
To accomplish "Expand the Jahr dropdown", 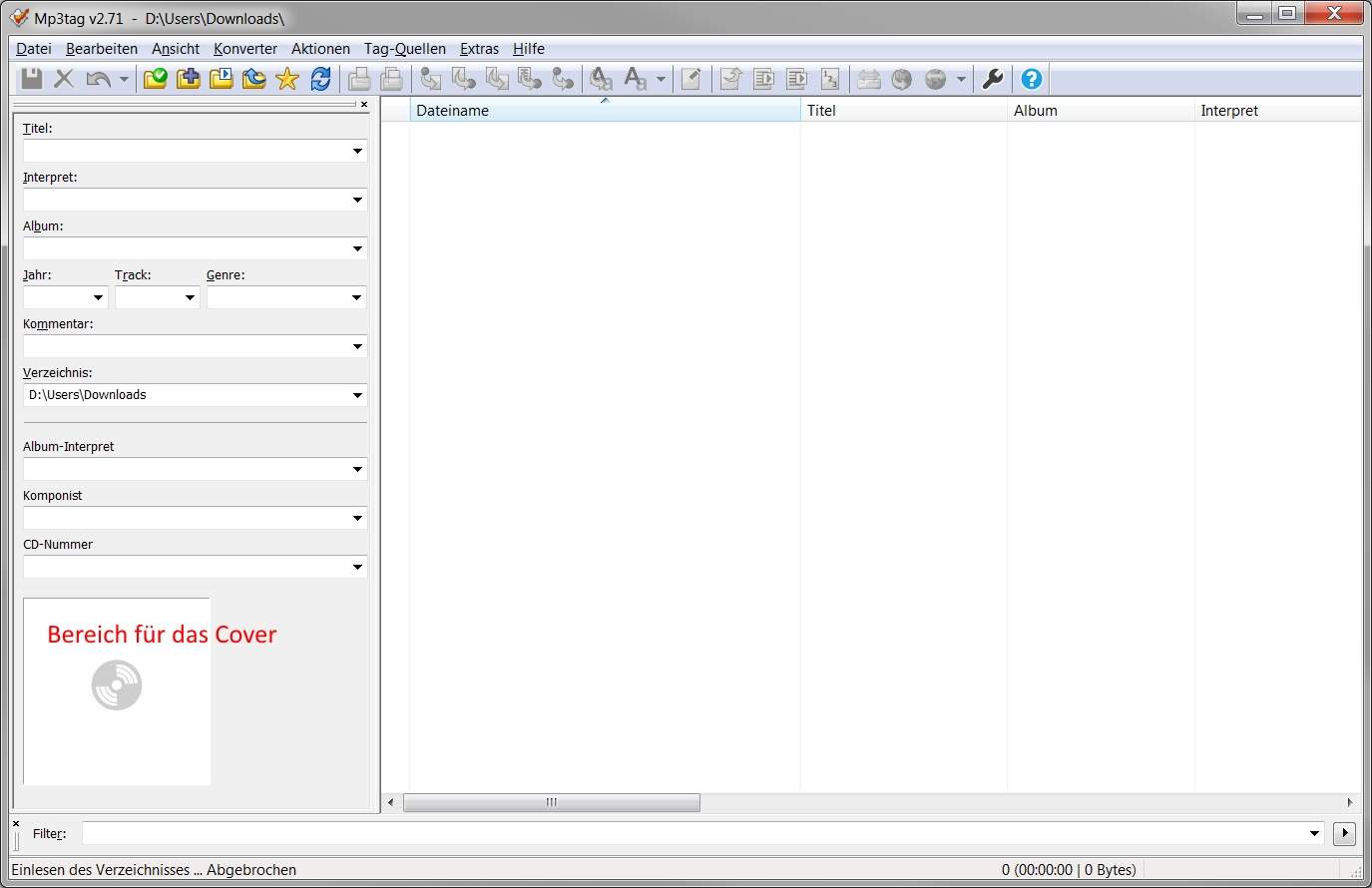I will (x=98, y=297).
